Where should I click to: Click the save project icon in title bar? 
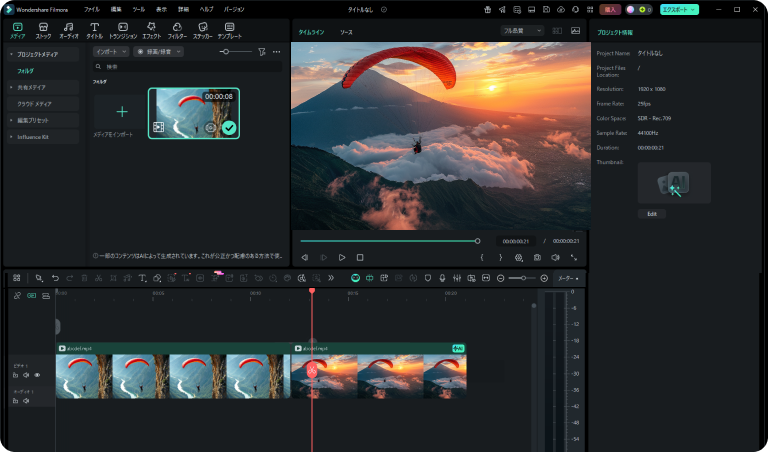point(546,10)
